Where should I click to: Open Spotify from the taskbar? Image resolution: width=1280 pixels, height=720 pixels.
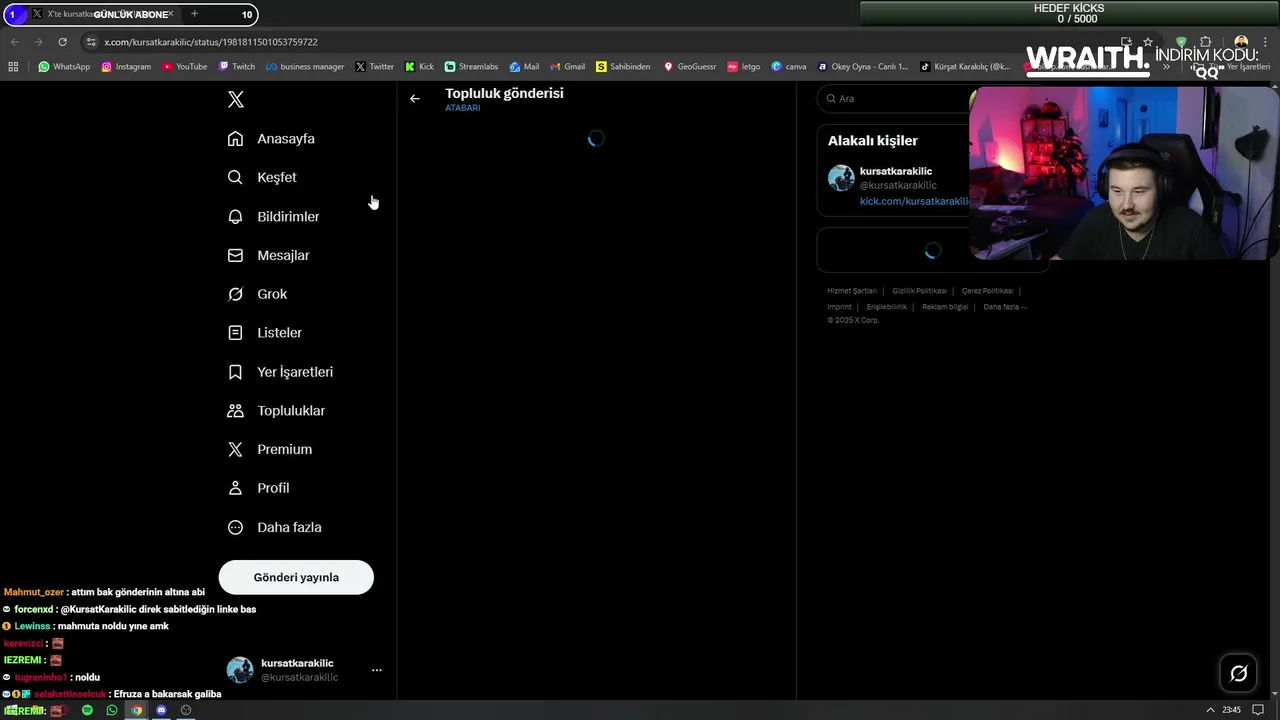pos(87,711)
